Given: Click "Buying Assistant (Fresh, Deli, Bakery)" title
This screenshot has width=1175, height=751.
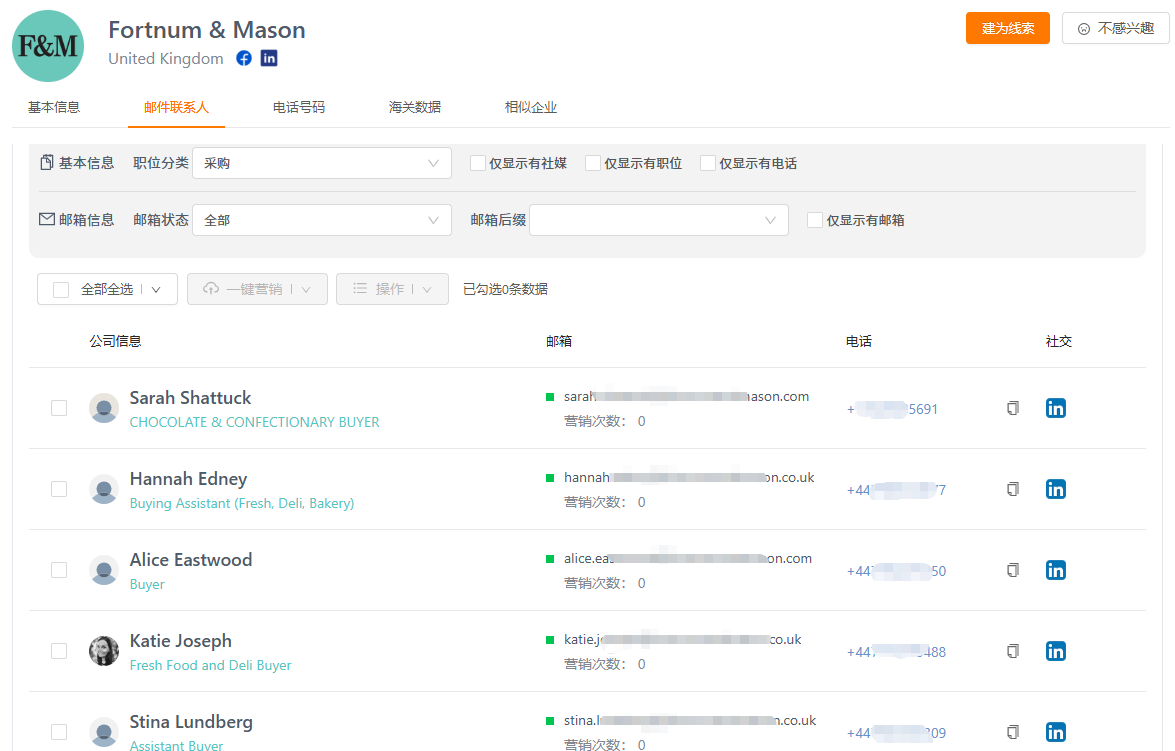Looking at the screenshot, I should coord(242,503).
